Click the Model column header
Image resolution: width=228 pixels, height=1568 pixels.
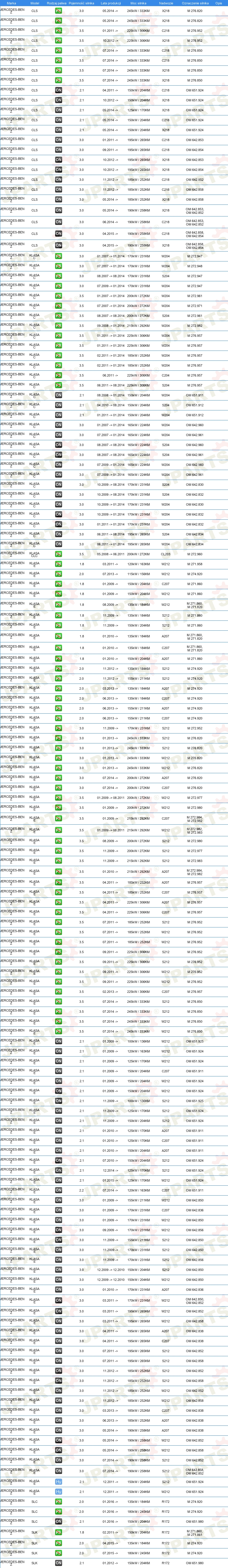tap(35, 3)
